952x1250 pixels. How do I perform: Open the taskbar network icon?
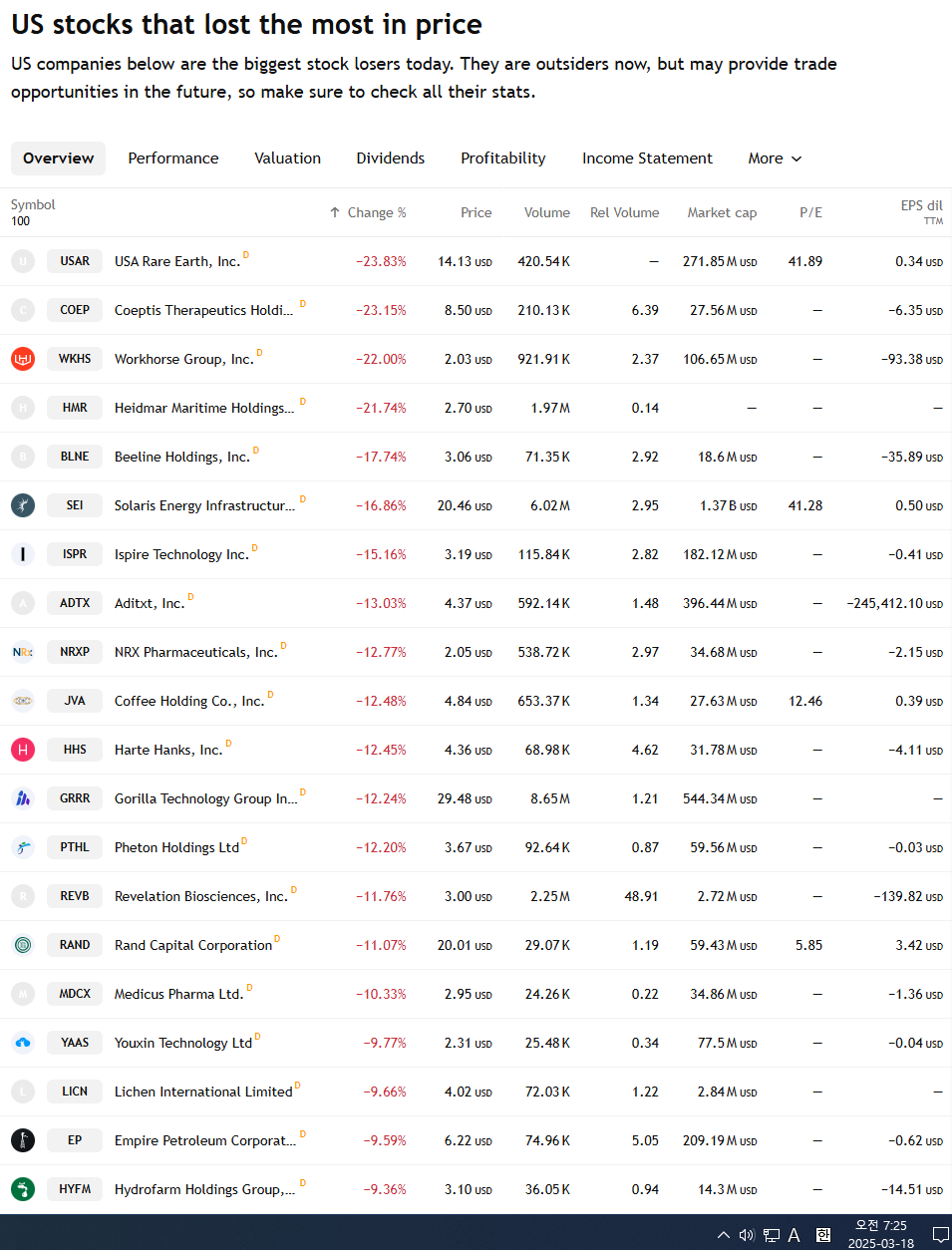[772, 1235]
